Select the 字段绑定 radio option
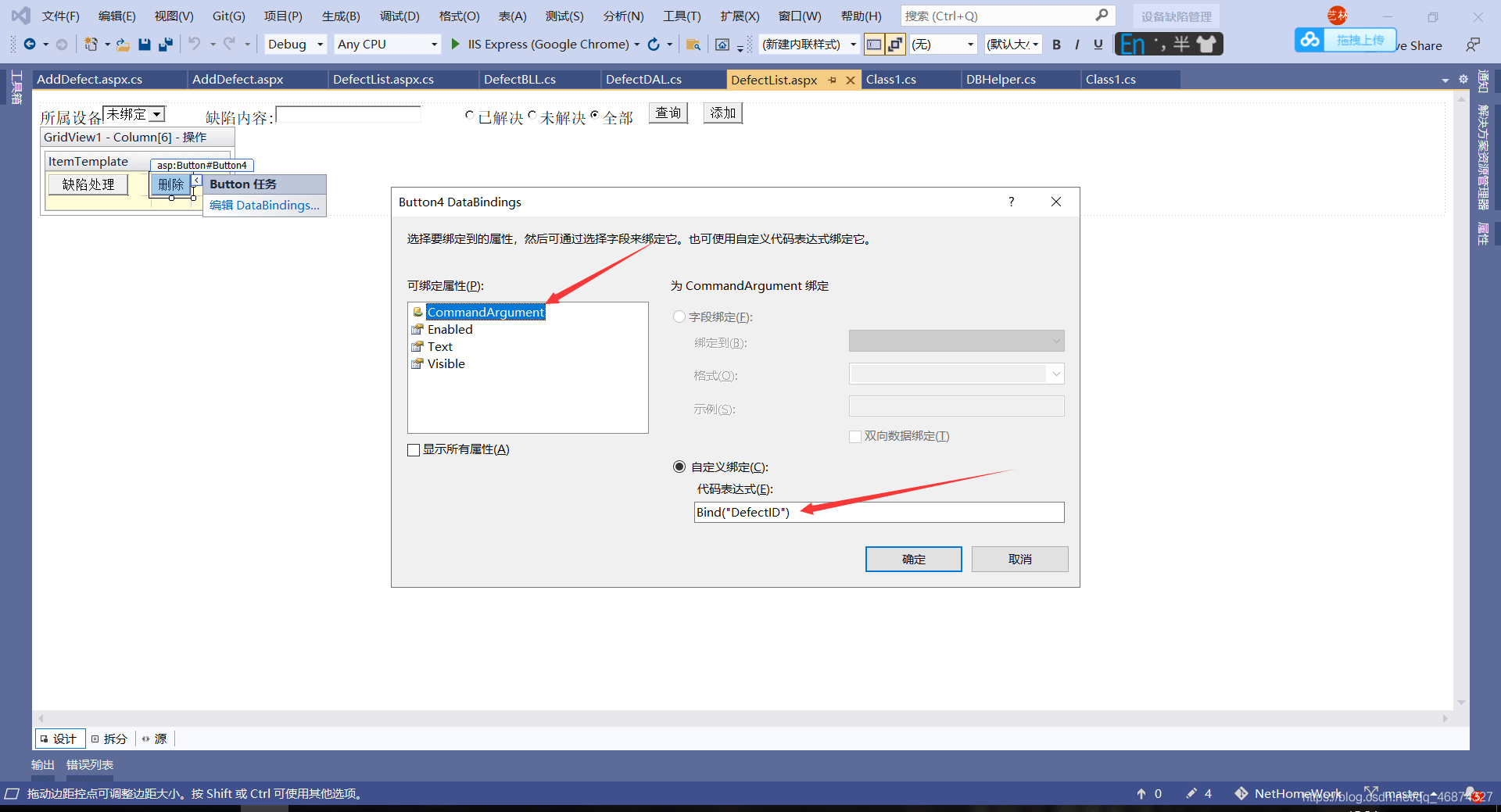 [x=679, y=317]
